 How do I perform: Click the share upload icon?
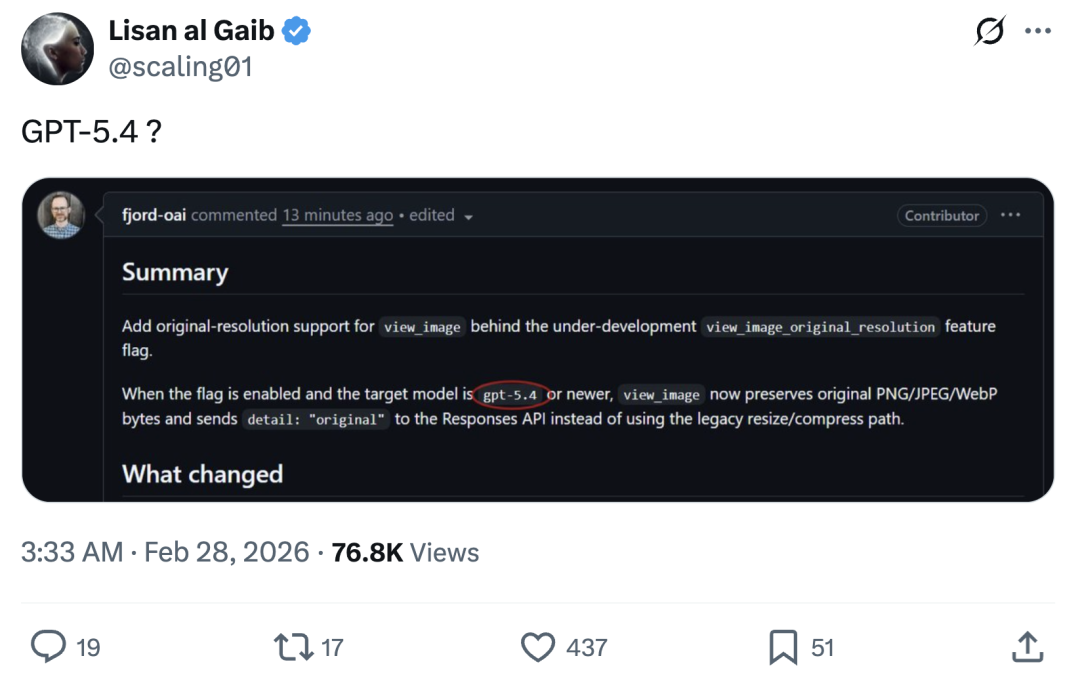click(x=1027, y=647)
